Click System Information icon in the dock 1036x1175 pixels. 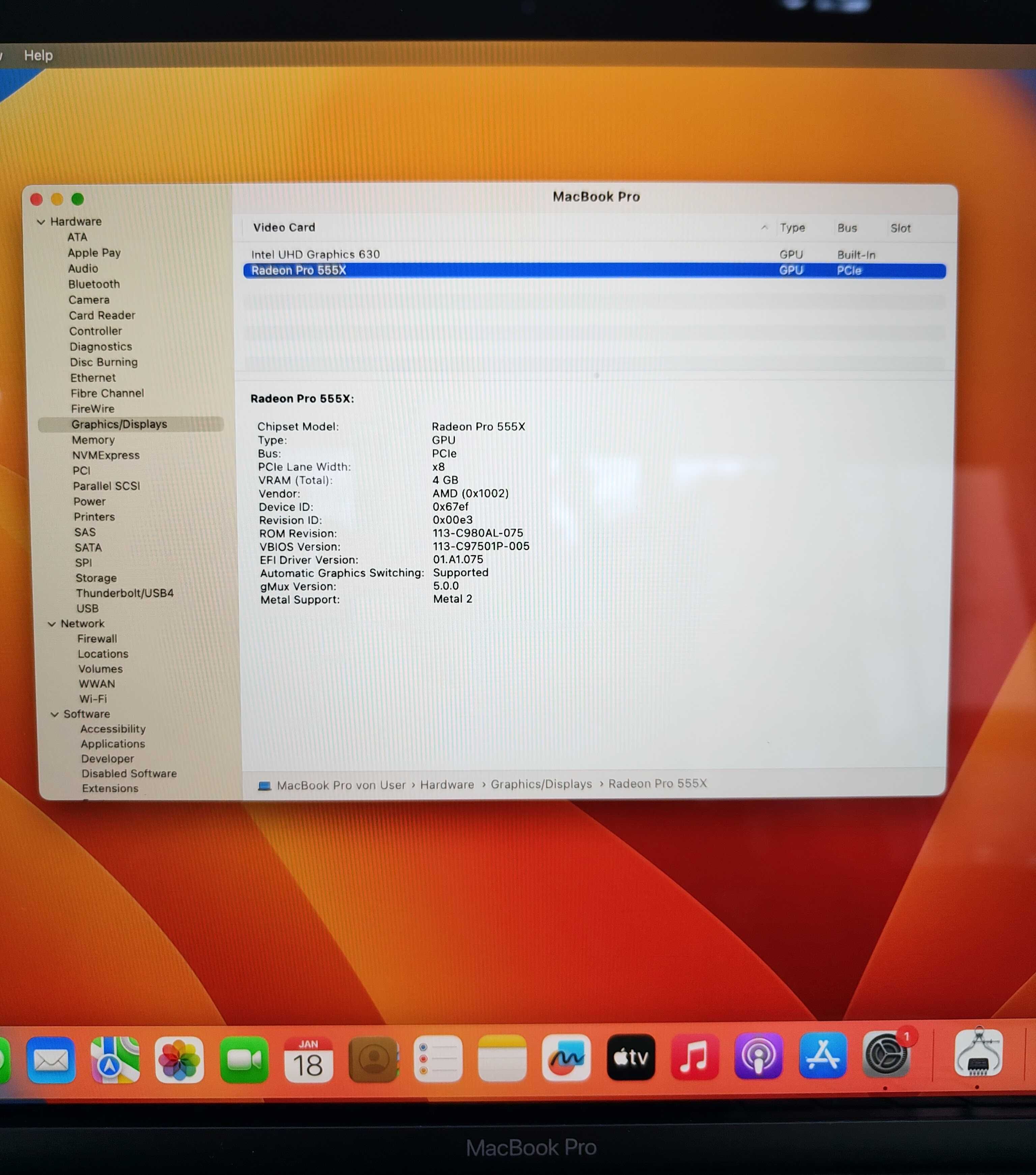pos(979,1053)
